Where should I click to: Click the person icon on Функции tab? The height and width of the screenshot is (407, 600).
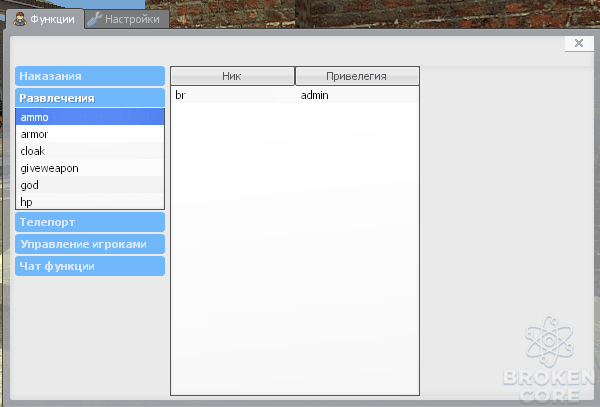point(20,19)
